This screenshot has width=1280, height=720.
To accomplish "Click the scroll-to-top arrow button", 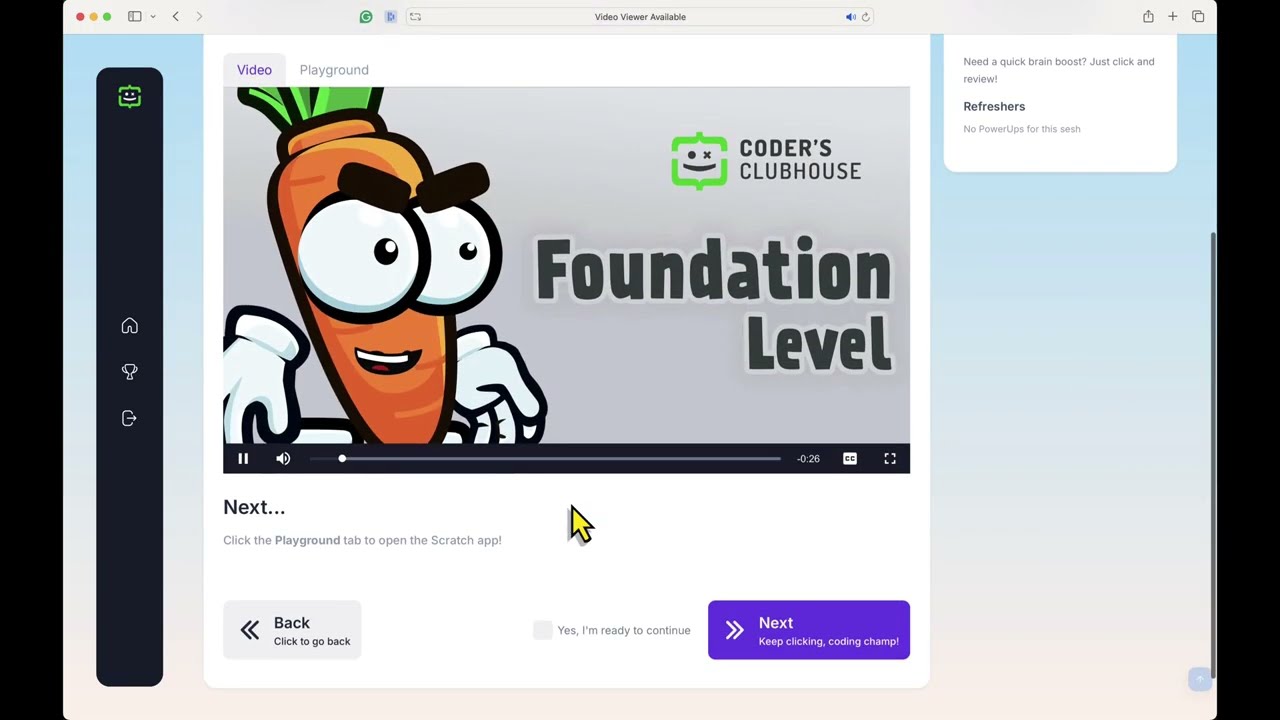I will pyautogui.click(x=1200, y=679).
